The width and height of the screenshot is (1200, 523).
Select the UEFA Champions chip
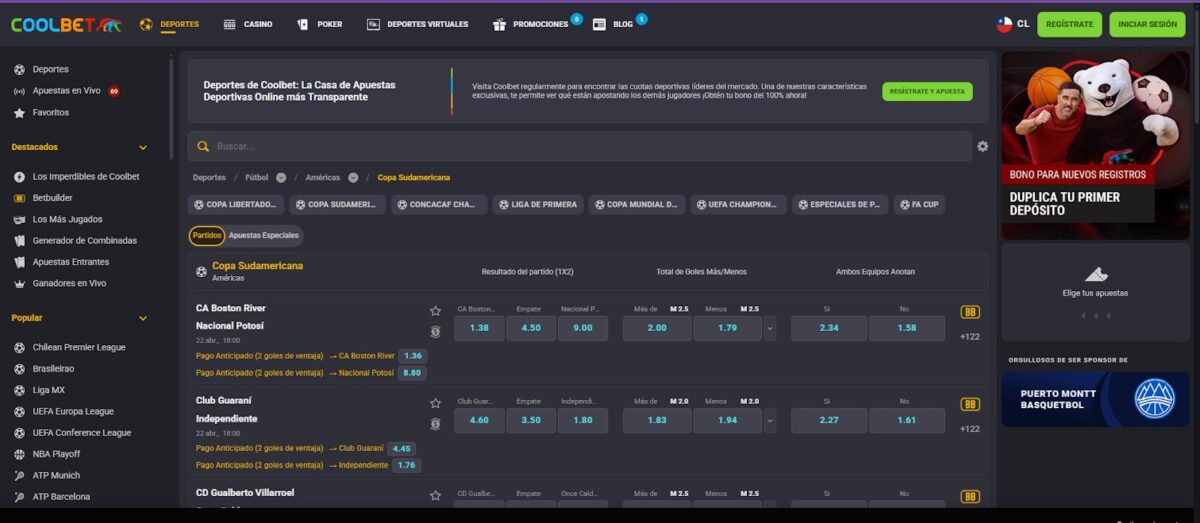pos(738,205)
